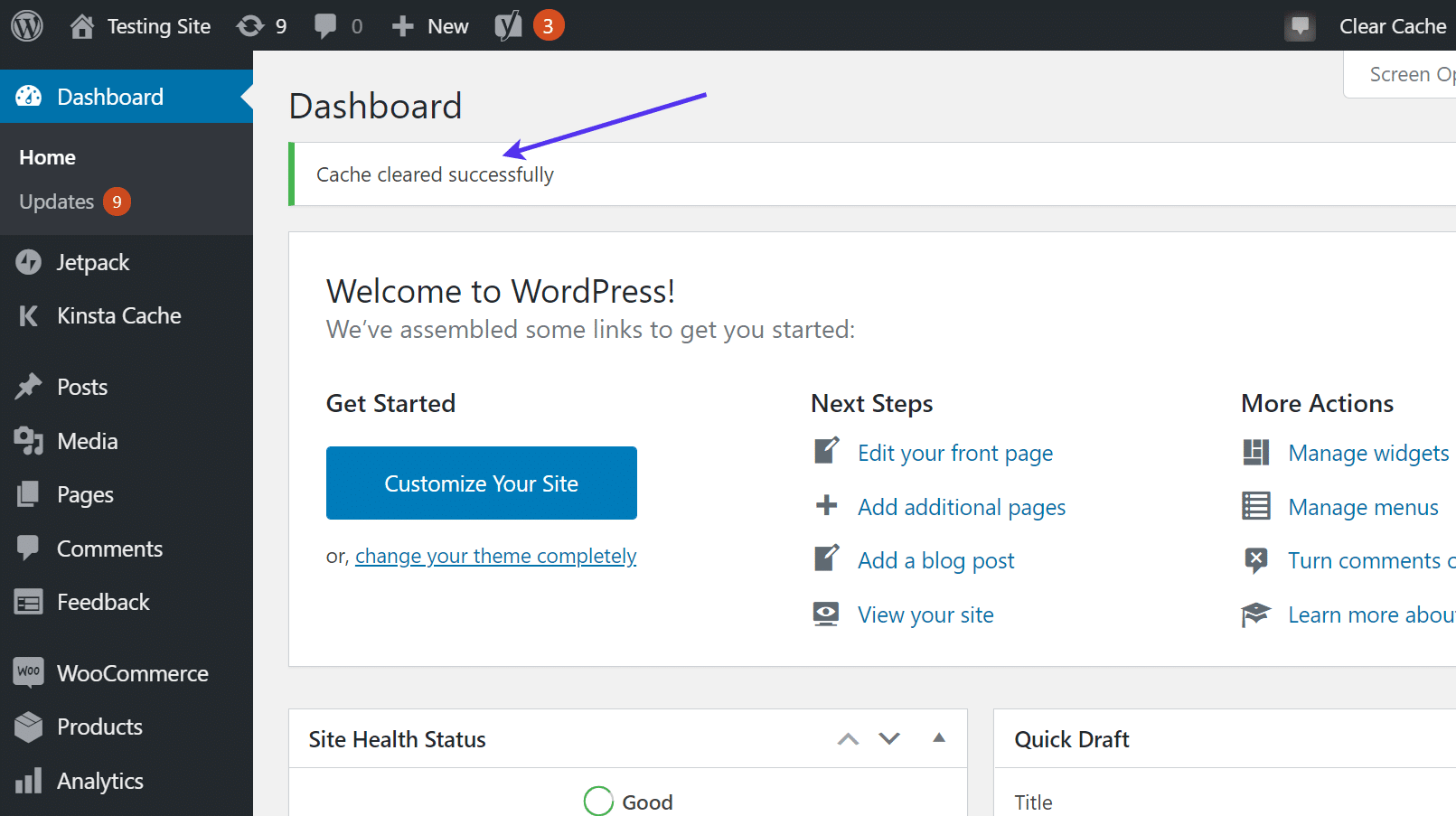Open the comments bubble in the admin toolbar

(x=326, y=25)
